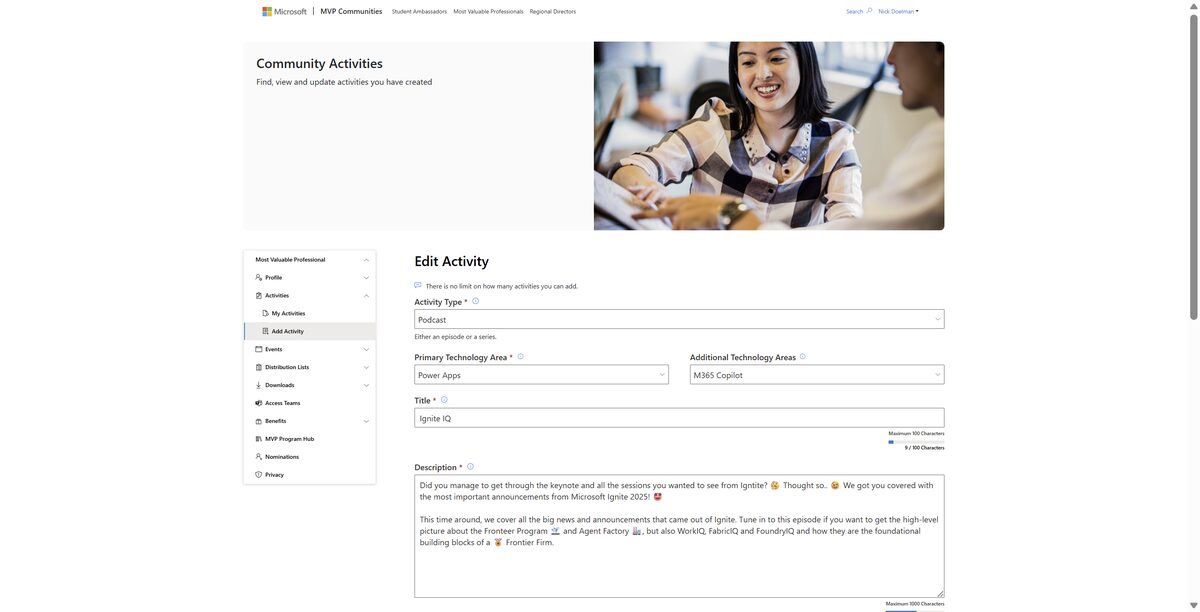1200x612 pixels.
Task: Open Regional Directors in top navigation
Action: pyautogui.click(x=553, y=11)
